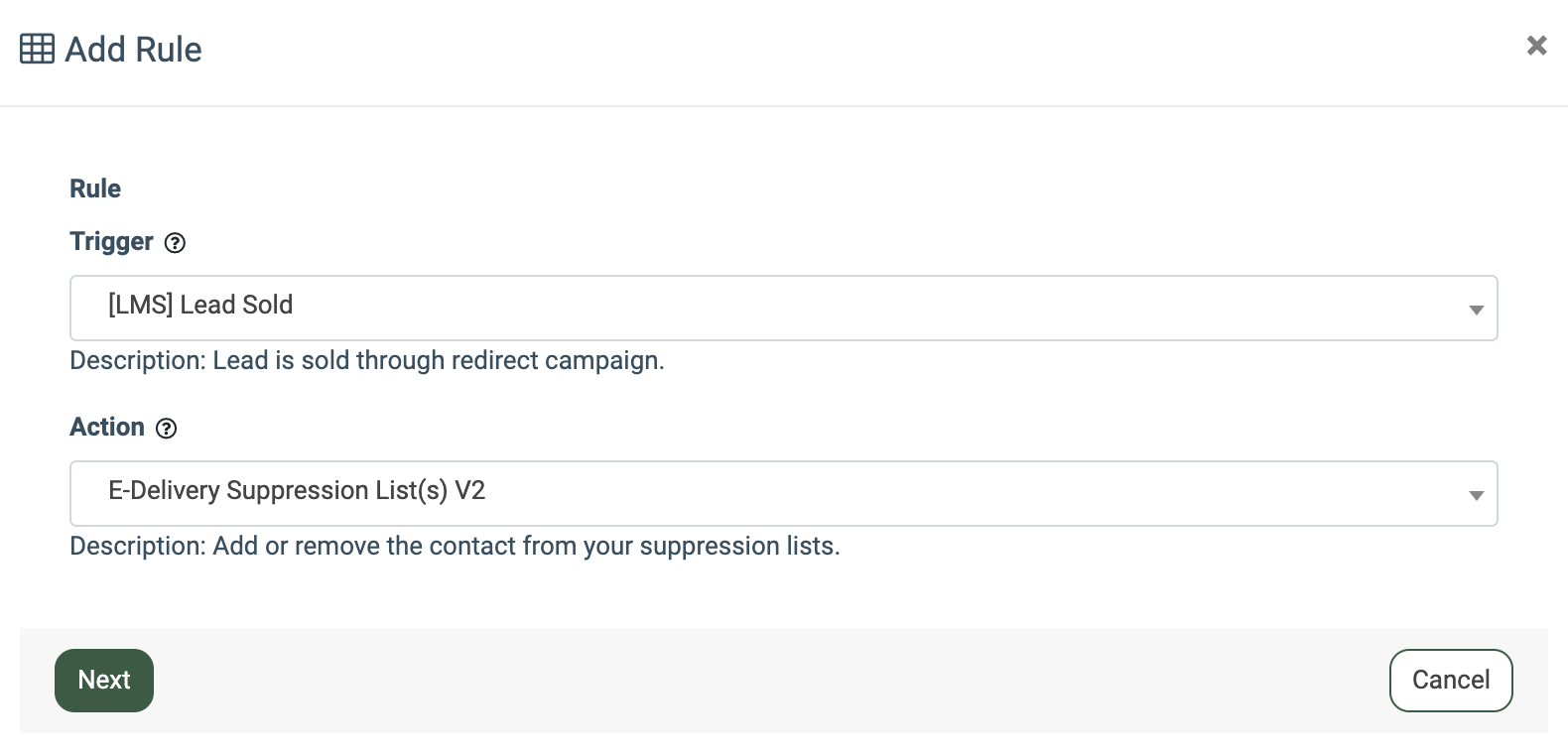Image resolution: width=1568 pixels, height=756 pixels.
Task: Dismiss the dialog using the Cancel button
Action: tap(1451, 681)
